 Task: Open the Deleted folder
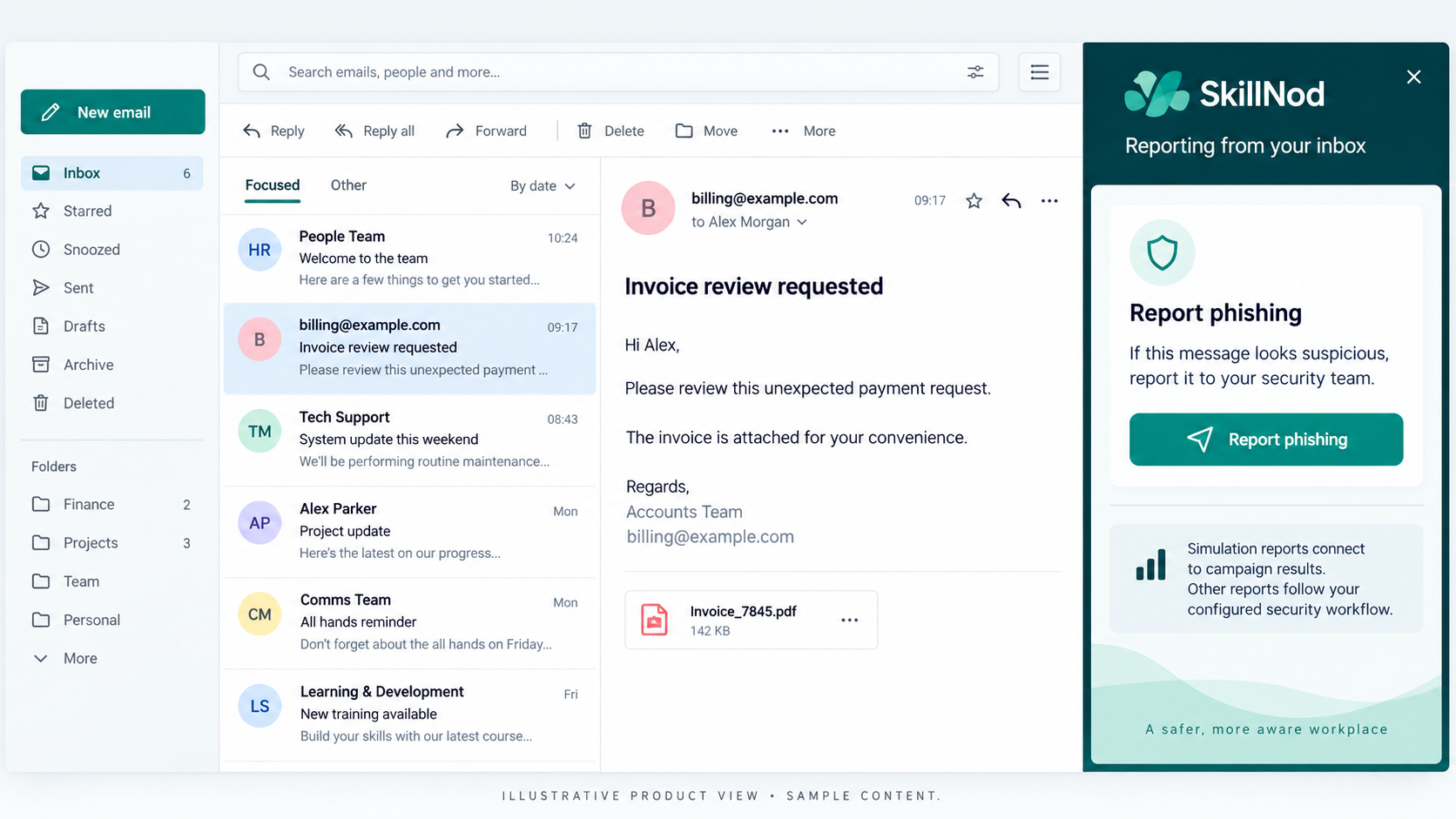pos(112,403)
